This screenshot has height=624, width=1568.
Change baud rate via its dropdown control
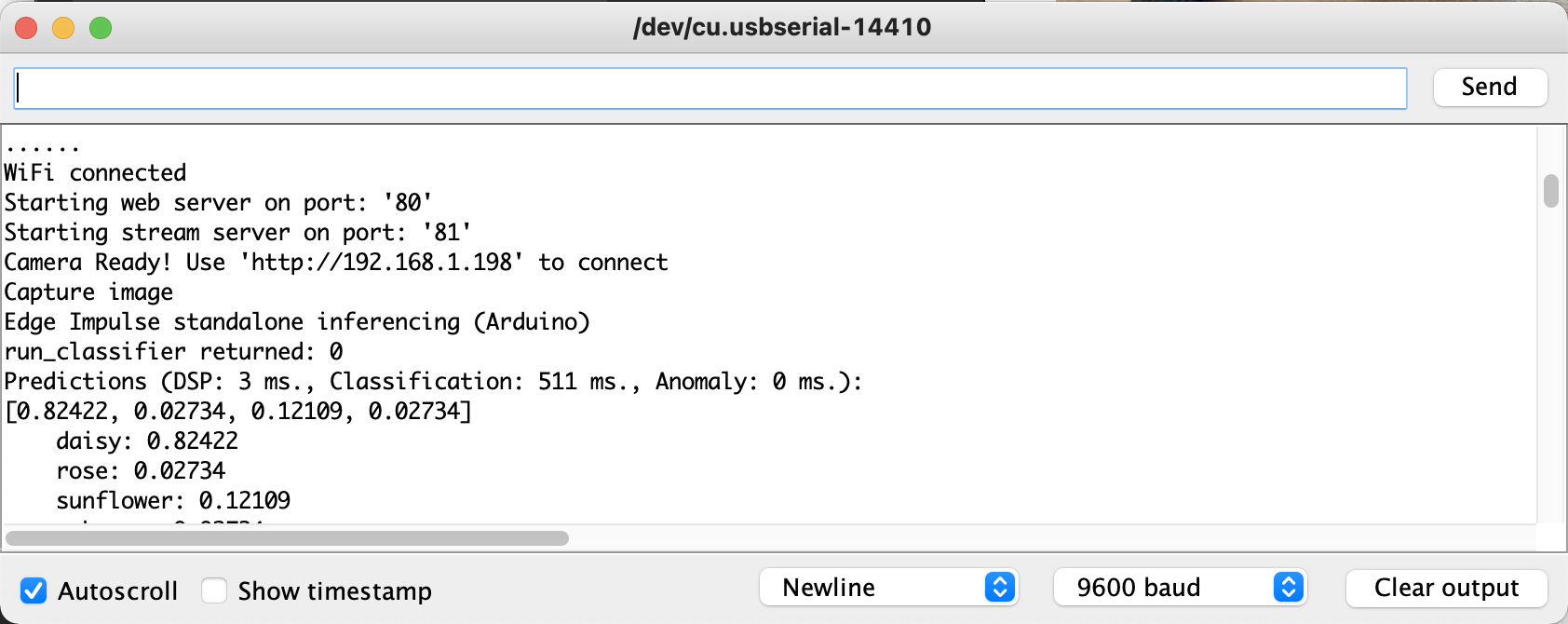click(1288, 588)
